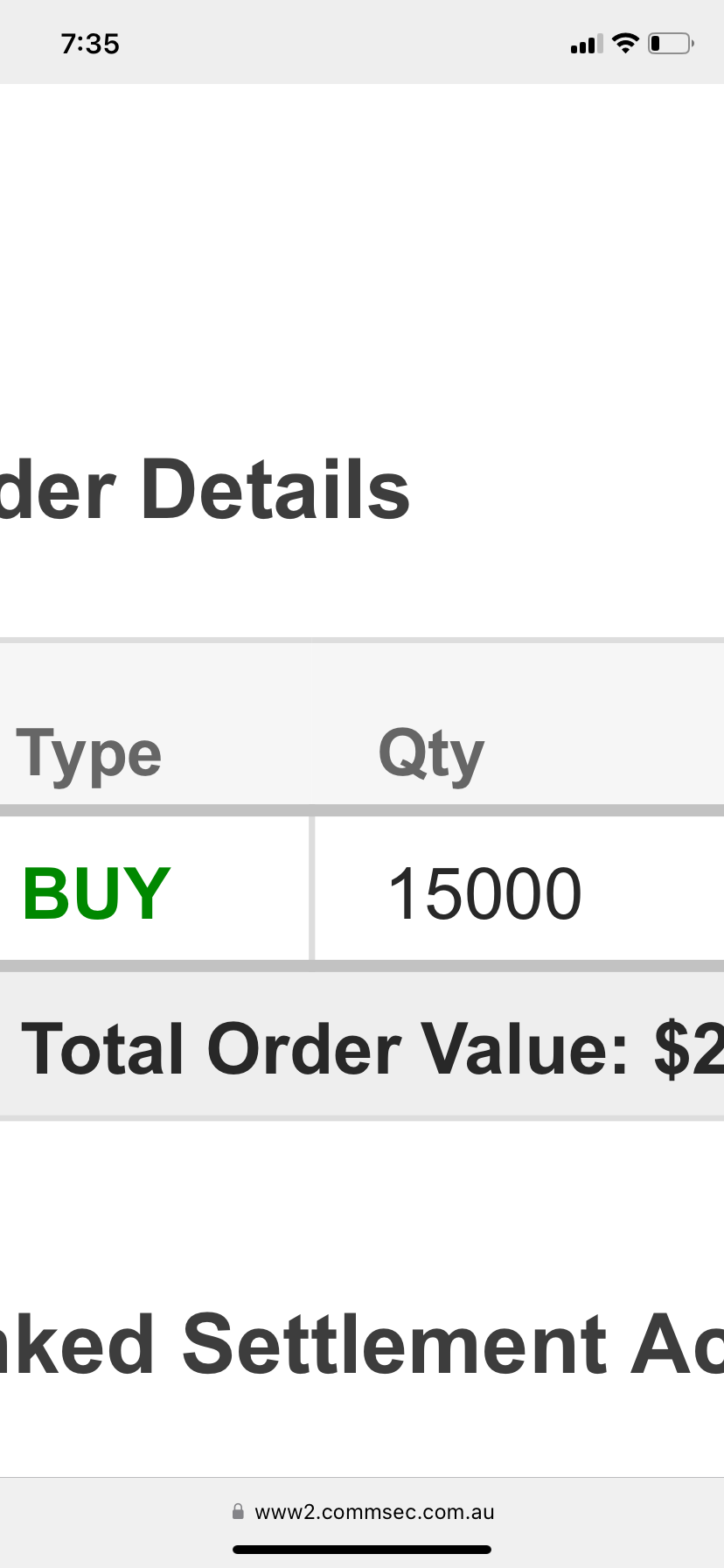Tap the dollar amount after Total Order Value
This screenshot has width=724, height=1568.
[x=689, y=1048]
